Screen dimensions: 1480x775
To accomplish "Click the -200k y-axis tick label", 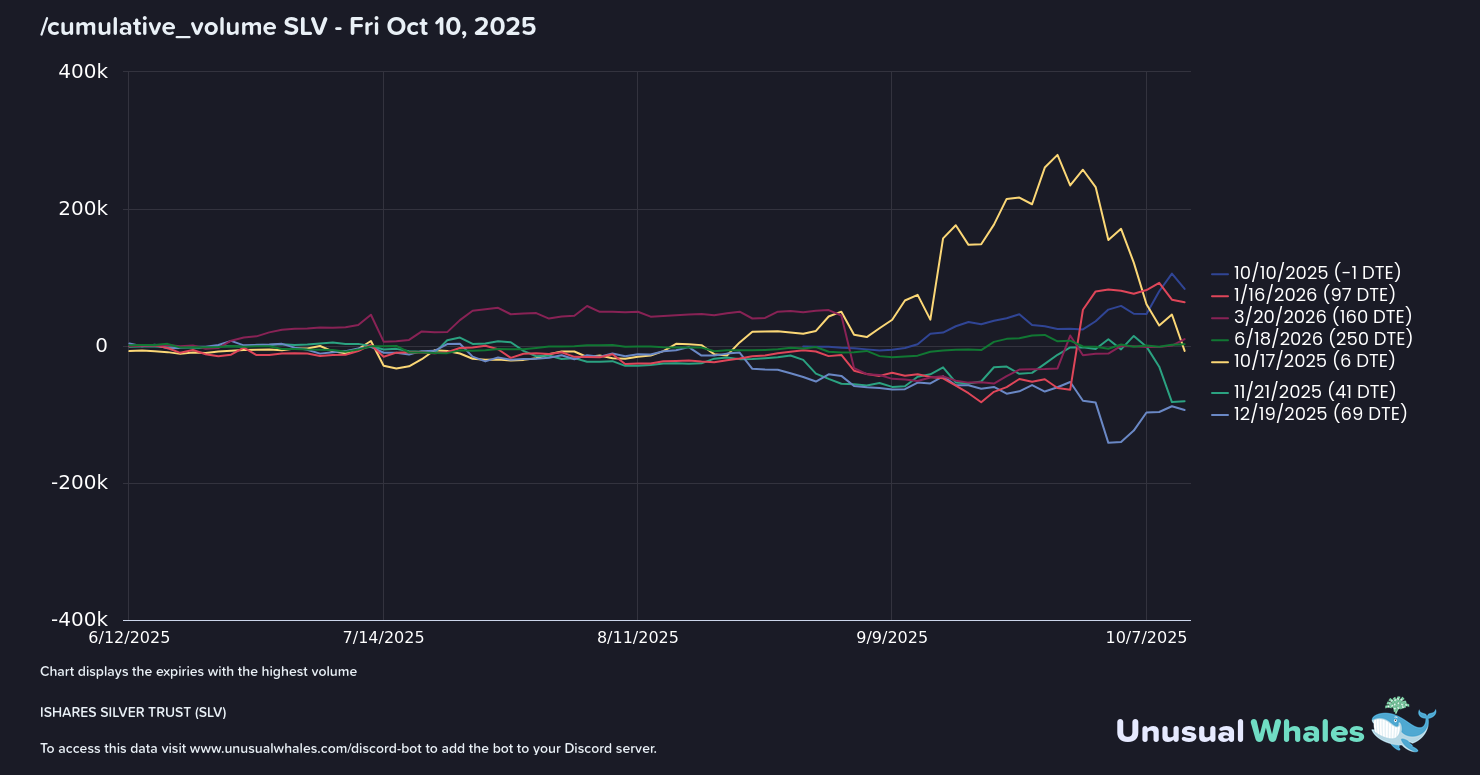I will [x=80, y=483].
